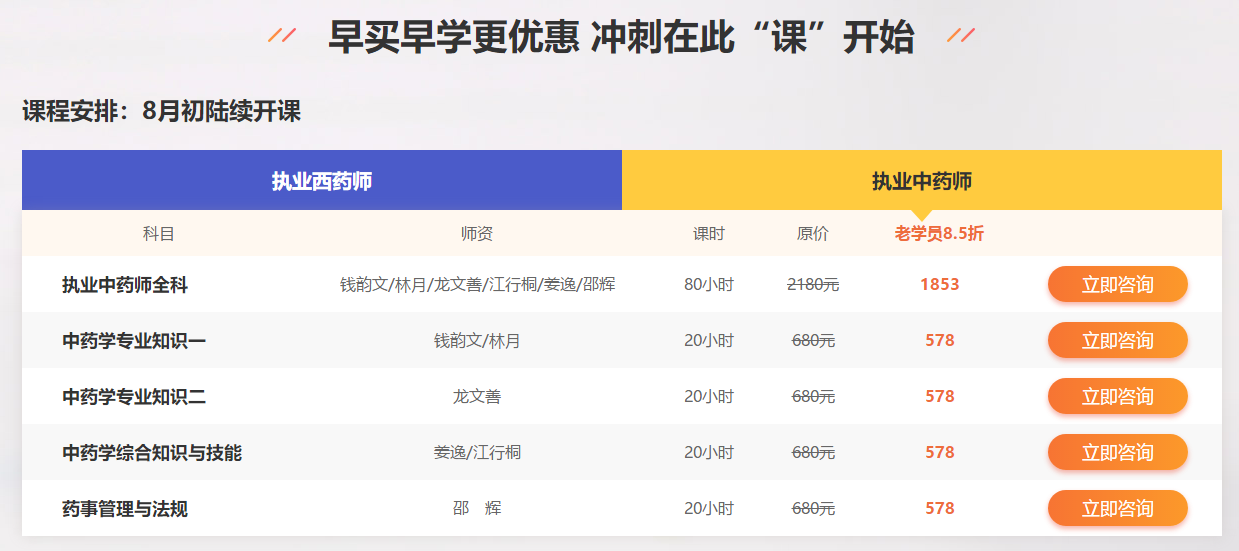The width and height of the screenshot is (1239, 551).
Task: Click the discounted price 1853
Action: click(939, 285)
